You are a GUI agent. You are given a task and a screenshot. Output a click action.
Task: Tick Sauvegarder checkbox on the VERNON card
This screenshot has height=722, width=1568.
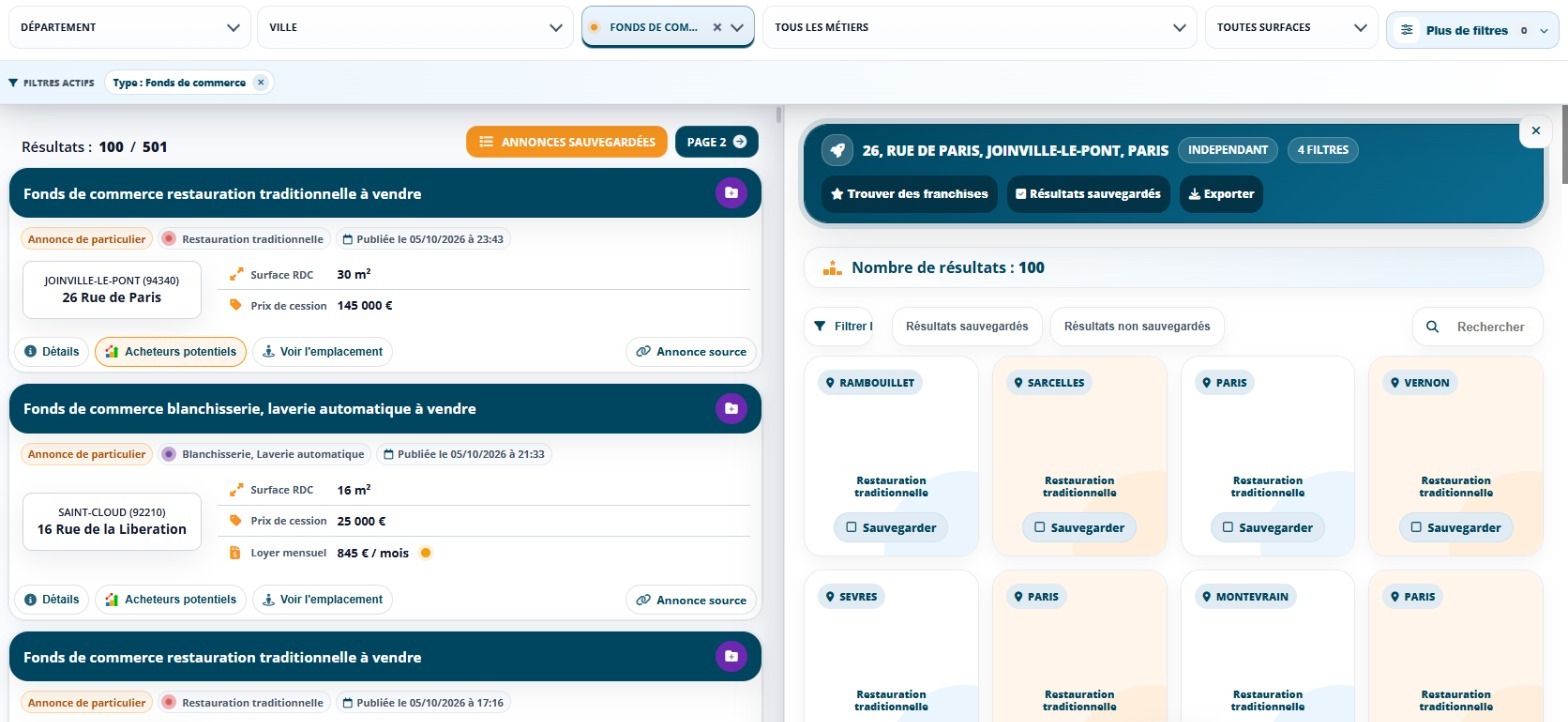(x=1416, y=527)
